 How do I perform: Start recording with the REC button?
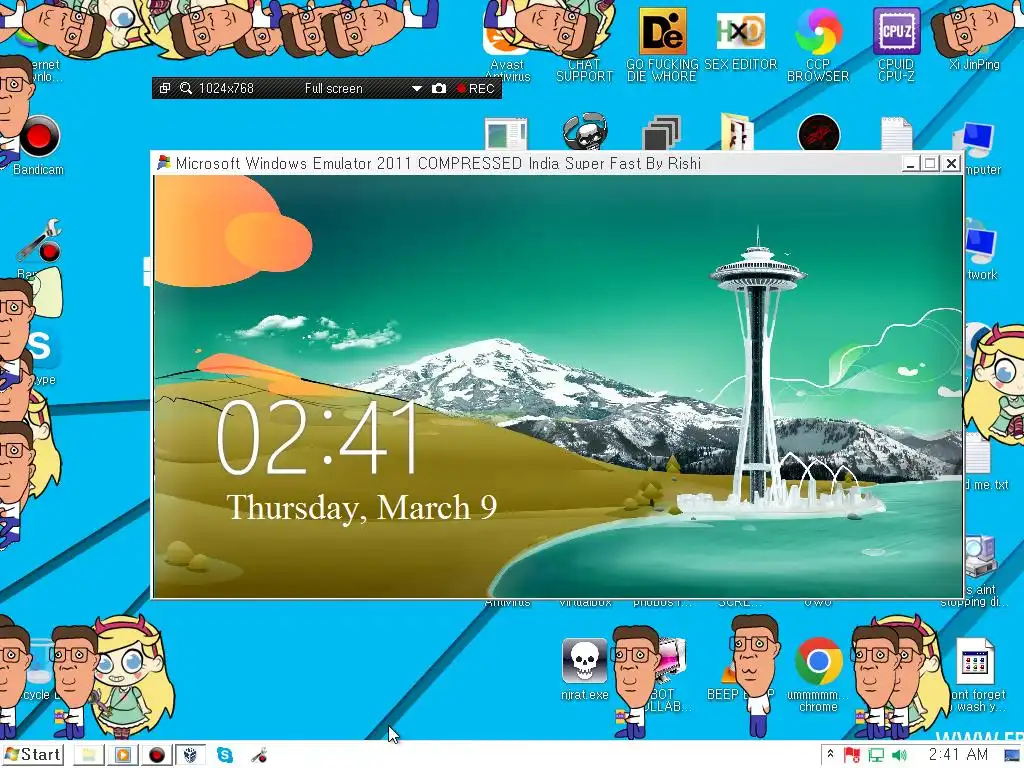point(475,88)
